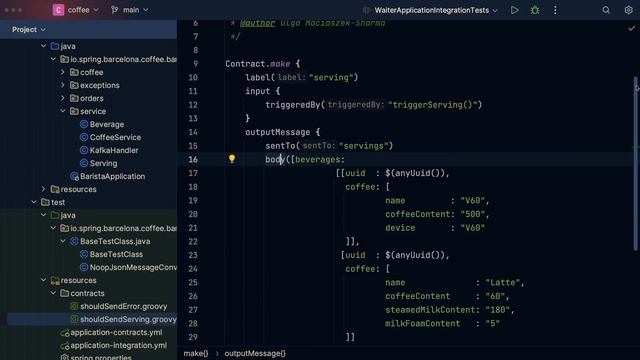The width and height of the screenshot is (640, 360).
Task: Select shouldSendServing.groovy in project tree
Action: pyautogui.click(x=128, y=319)
